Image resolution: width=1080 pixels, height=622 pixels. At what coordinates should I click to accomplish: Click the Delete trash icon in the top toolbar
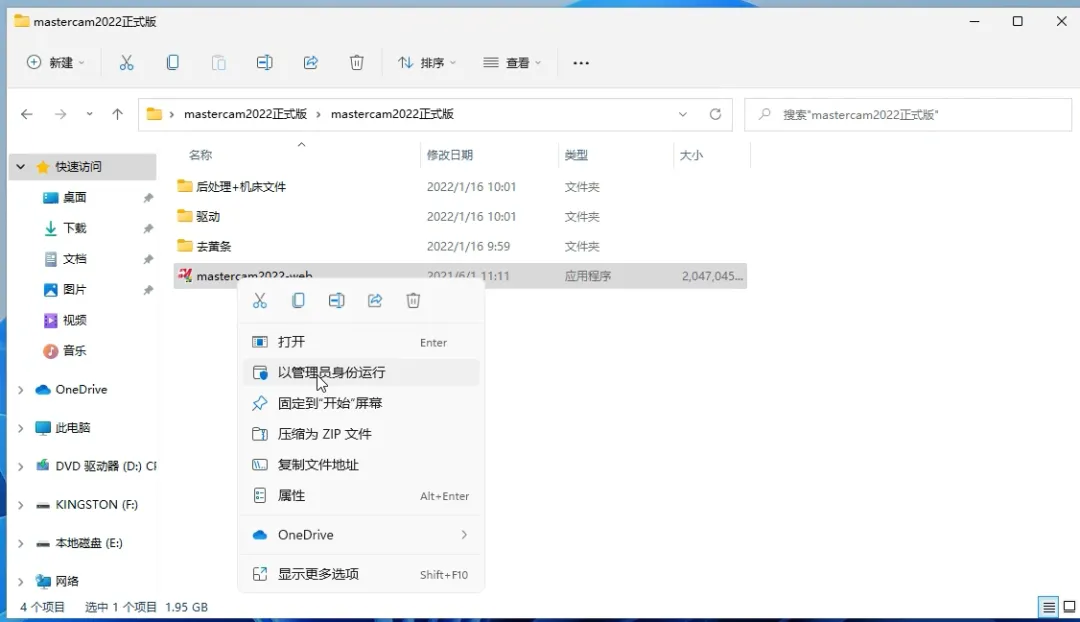pos(357,63)
